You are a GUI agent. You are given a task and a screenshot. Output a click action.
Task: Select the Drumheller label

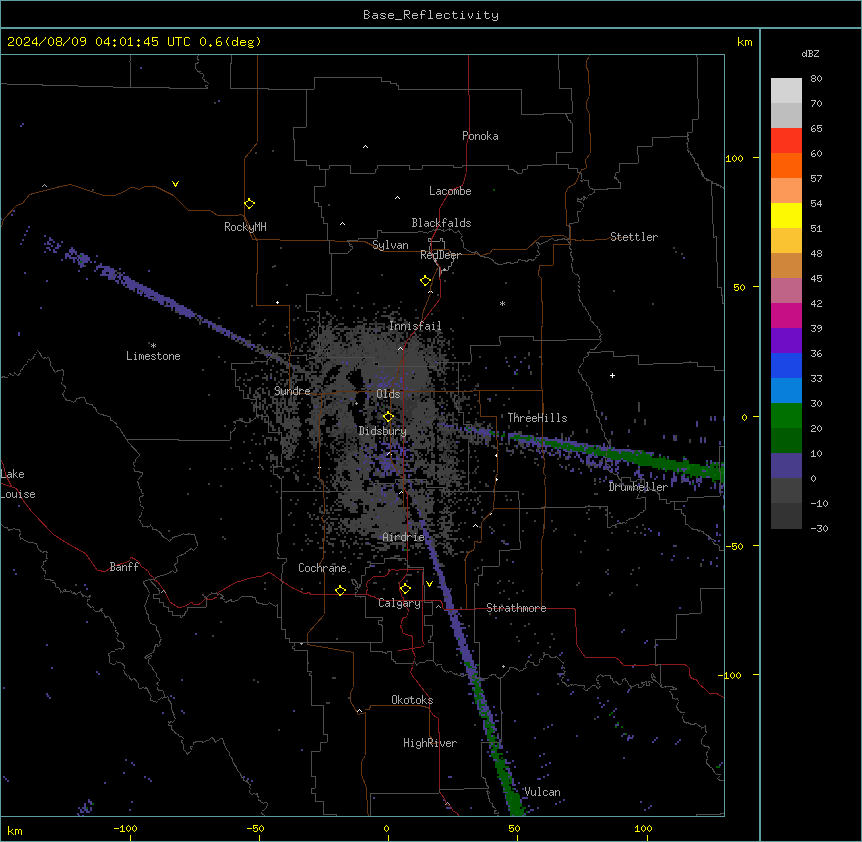[638, 487]
